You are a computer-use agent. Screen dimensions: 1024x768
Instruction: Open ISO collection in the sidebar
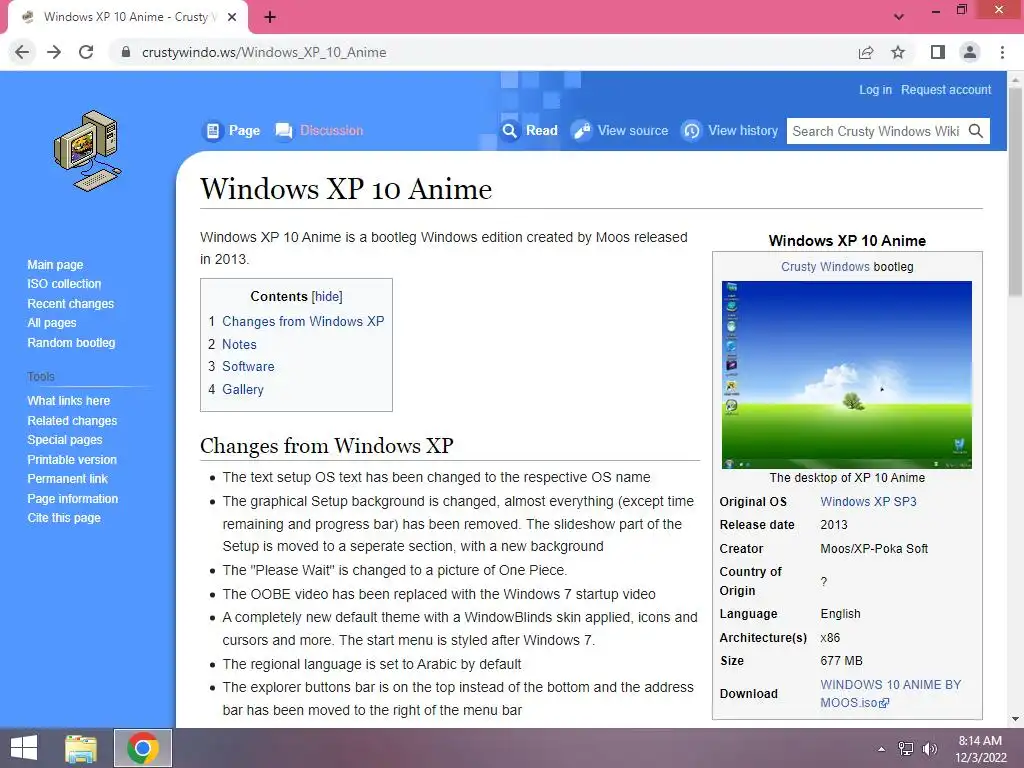(x=64, y=284)
